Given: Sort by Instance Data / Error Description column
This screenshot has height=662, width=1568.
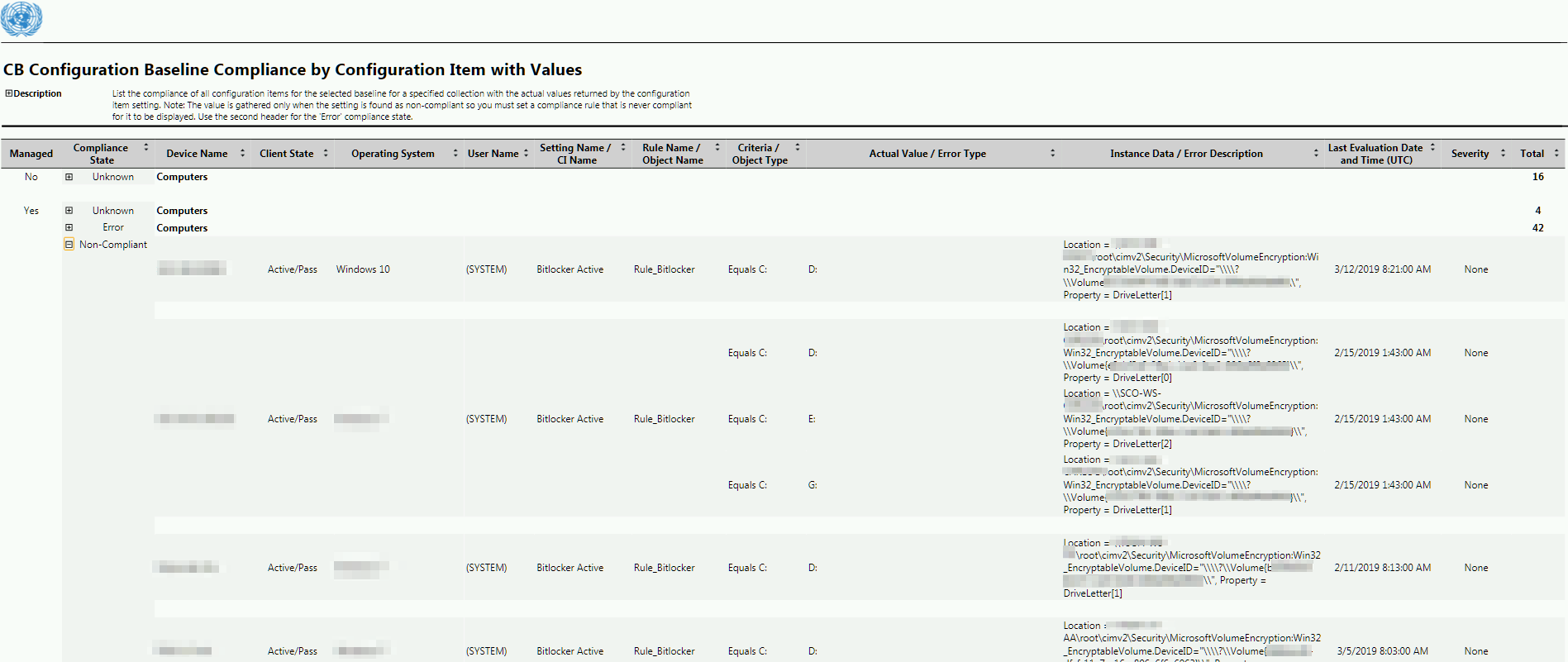Looking at the screenshot, I should 1316,154.
